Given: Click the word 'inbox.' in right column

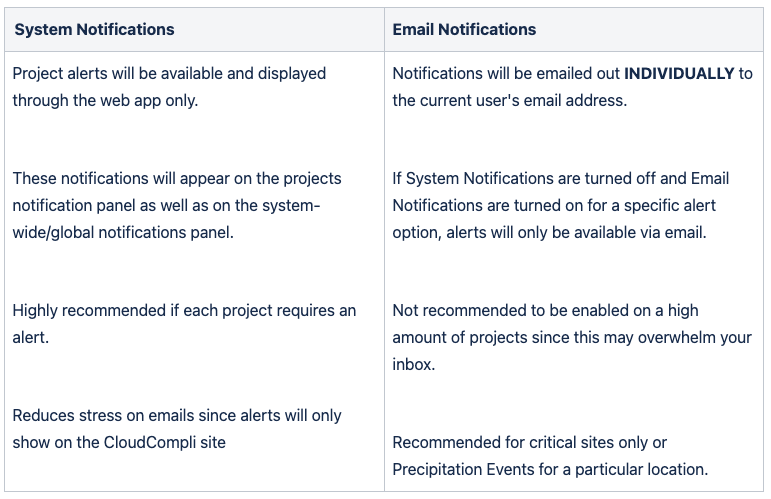Looking at the screenshot, I should pyautogui.click(x=414, y=364).
